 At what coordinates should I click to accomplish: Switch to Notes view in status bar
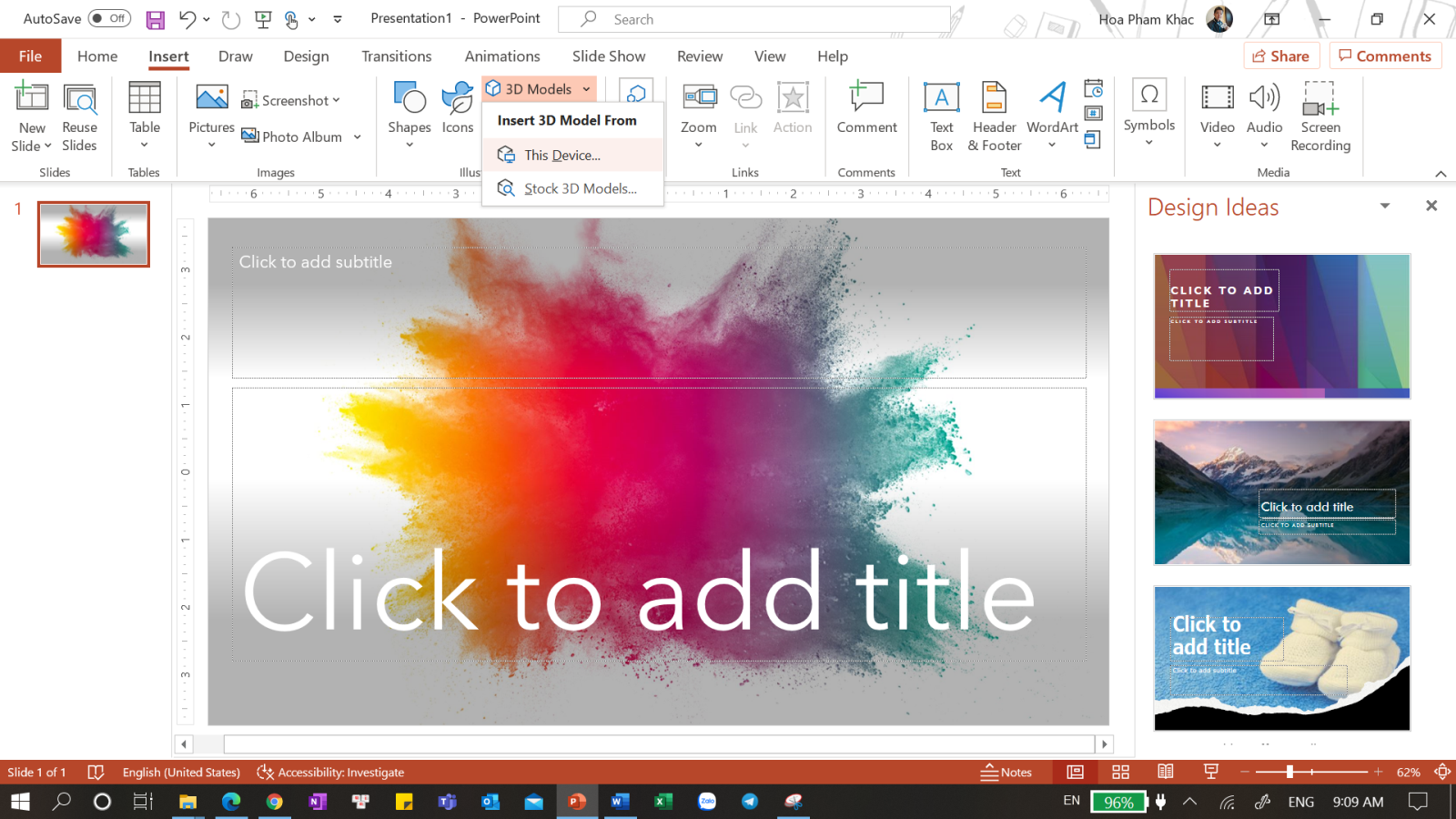tap(1006, 772)
